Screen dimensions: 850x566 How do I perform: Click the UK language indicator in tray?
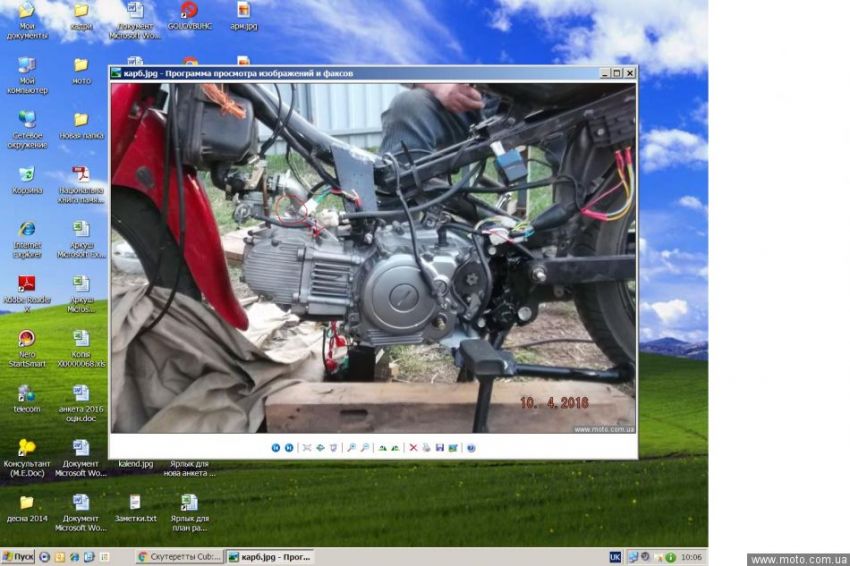click(x=615, y=557)
